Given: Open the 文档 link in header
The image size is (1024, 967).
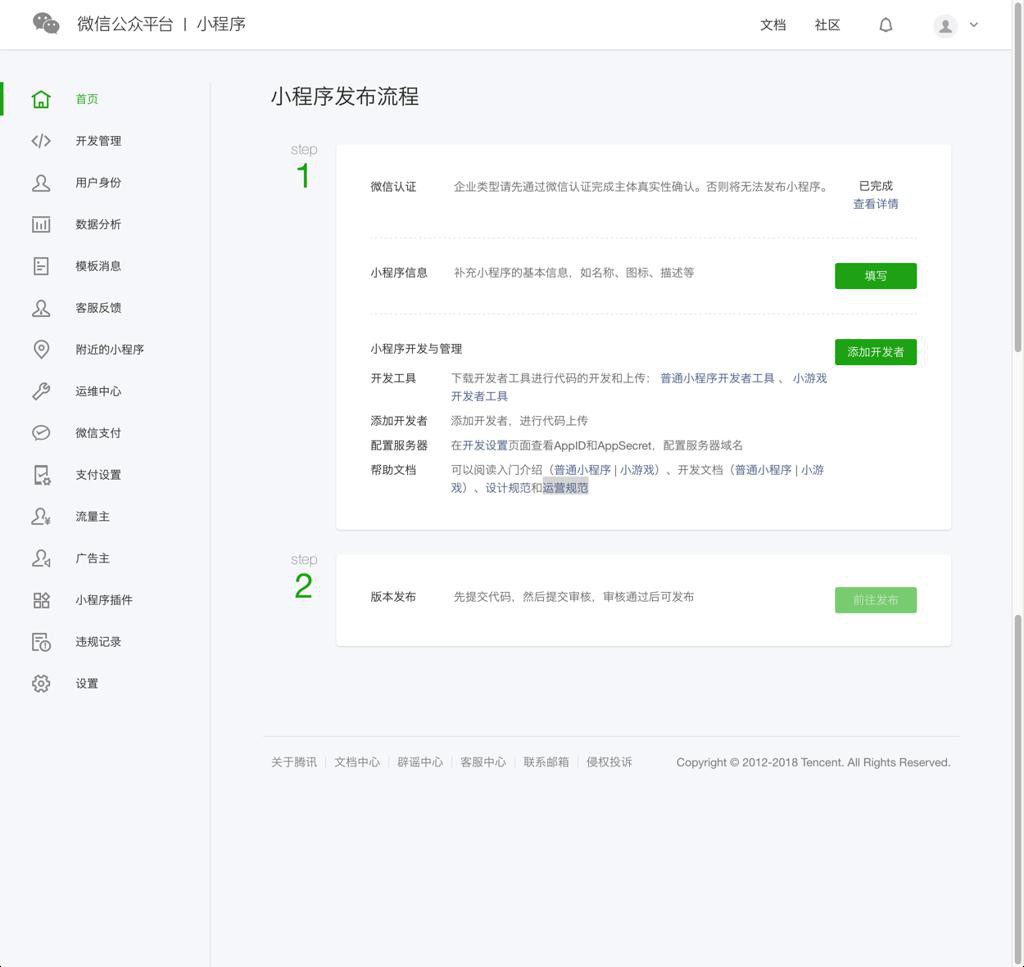Looking at the screenshot, I should (x=773, y=25).
